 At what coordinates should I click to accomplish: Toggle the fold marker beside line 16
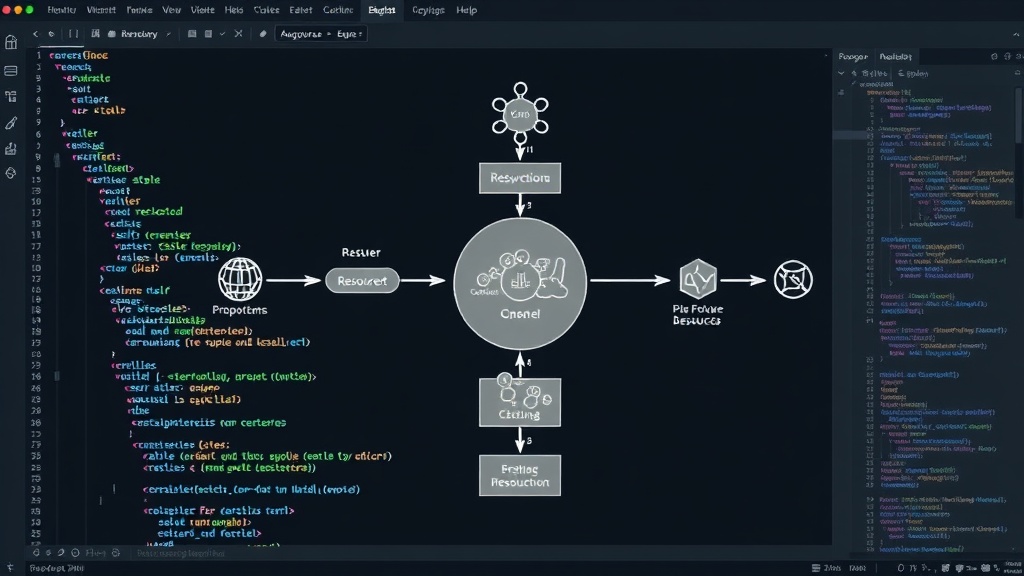pos(57,376)
